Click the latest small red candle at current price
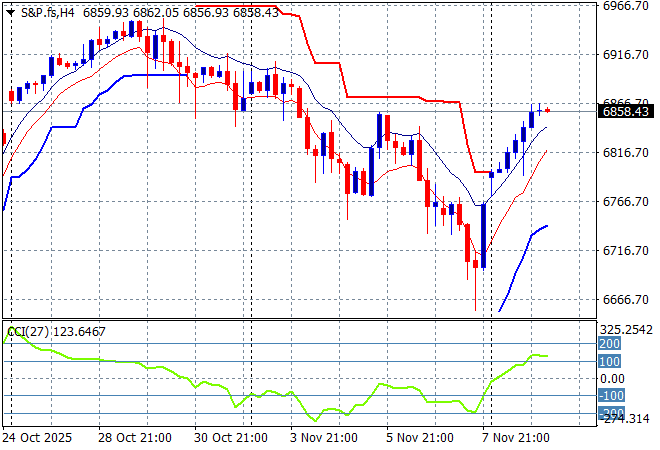The image size is (660, 450). point(548,110)
